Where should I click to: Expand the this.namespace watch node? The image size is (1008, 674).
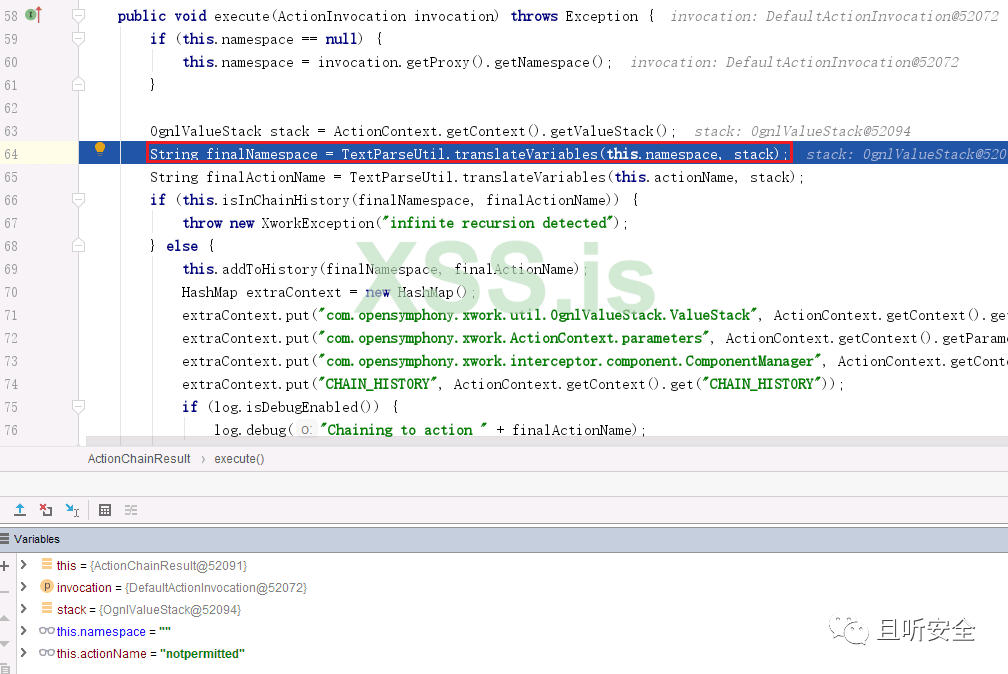pyautogui.click(x=24, y=631)
